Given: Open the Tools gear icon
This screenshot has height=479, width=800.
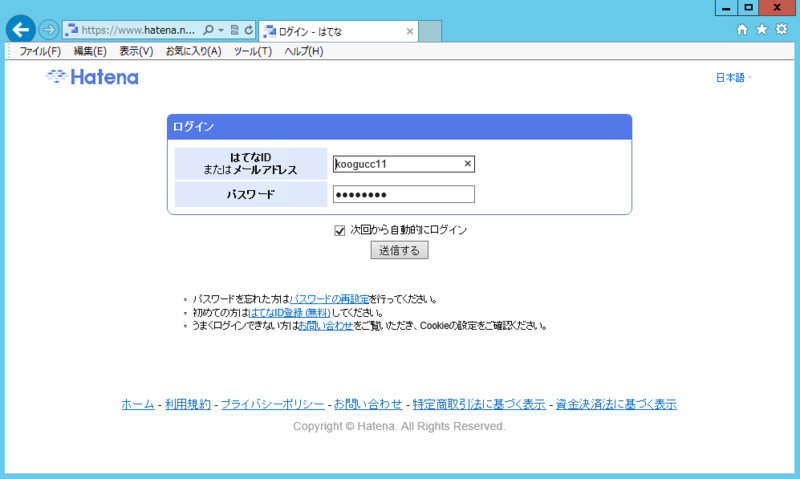Looking at the screenshot, I should click(x=782, y=29).
